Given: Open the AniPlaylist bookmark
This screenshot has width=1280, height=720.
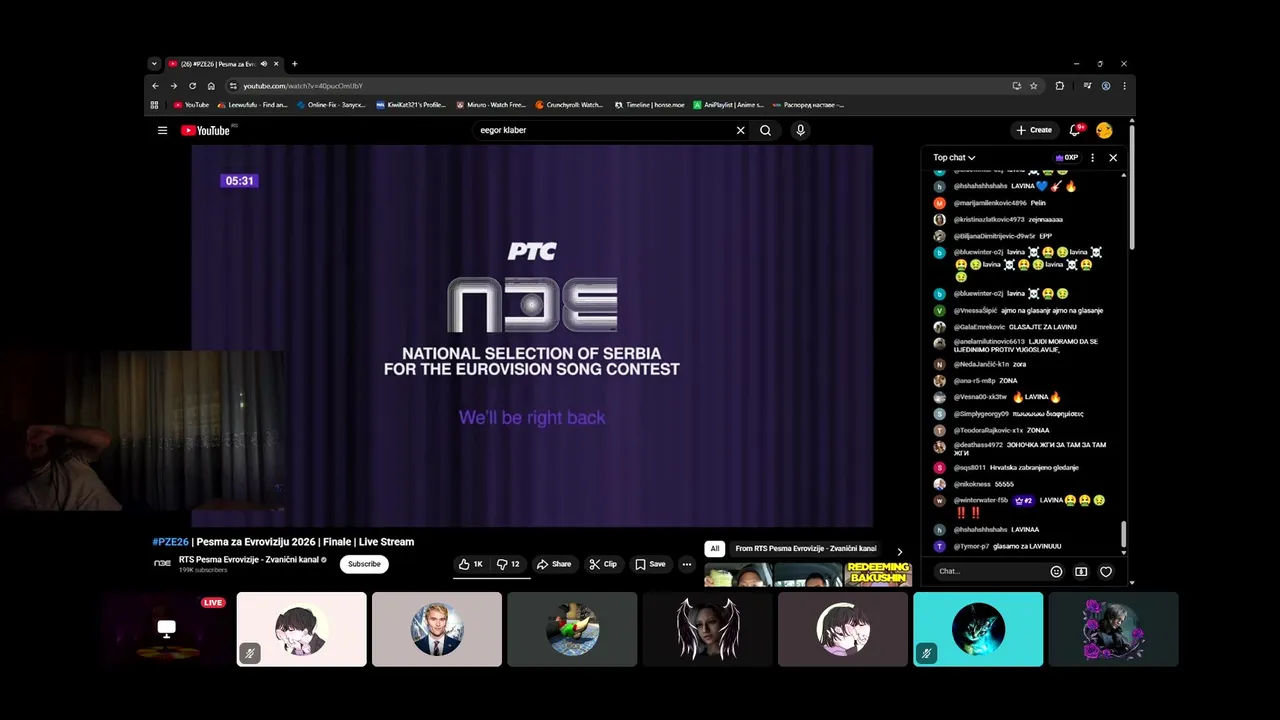Looking at the screenshot, I should (x=728, y=104).
